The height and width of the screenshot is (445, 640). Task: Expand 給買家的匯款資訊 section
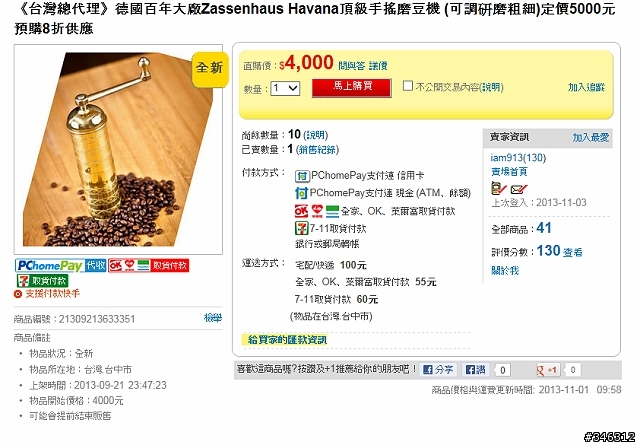pos(288,340)
